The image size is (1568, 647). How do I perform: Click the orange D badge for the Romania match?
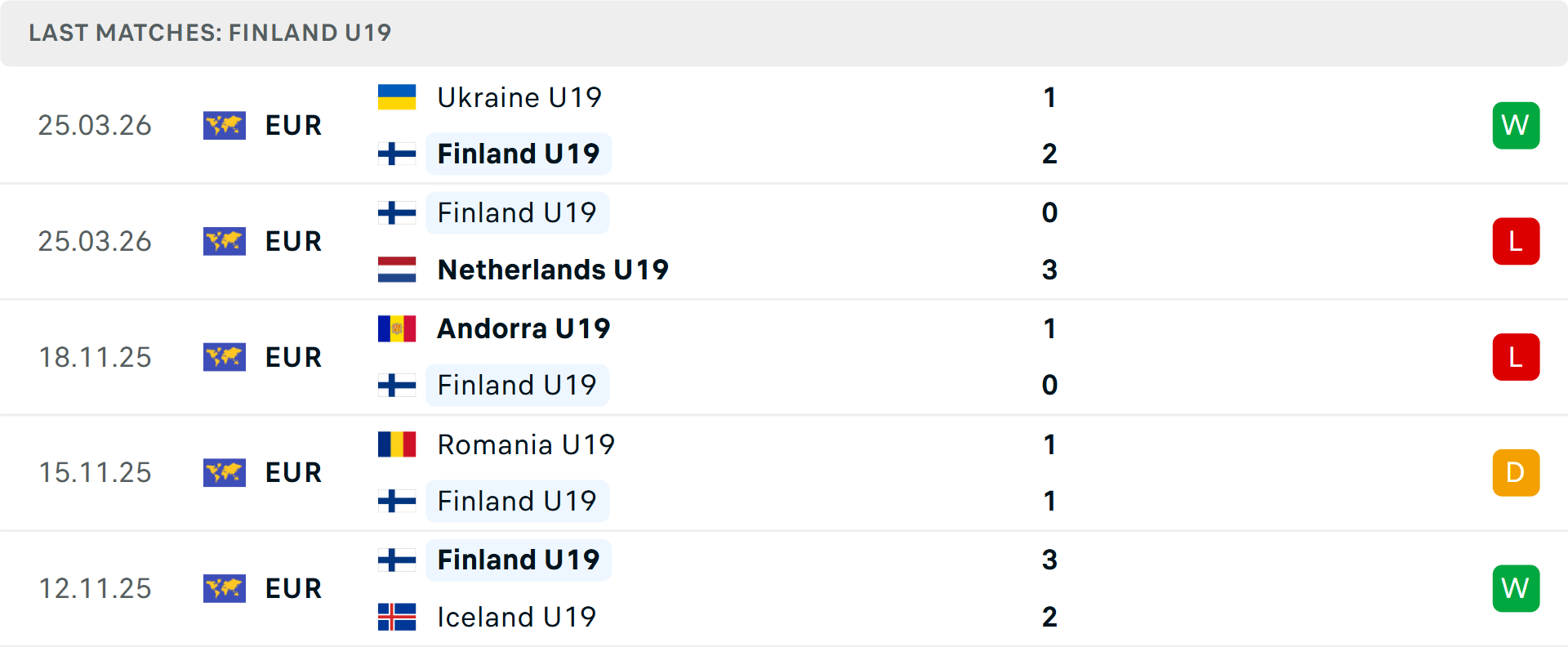(x=1516, y=472)
